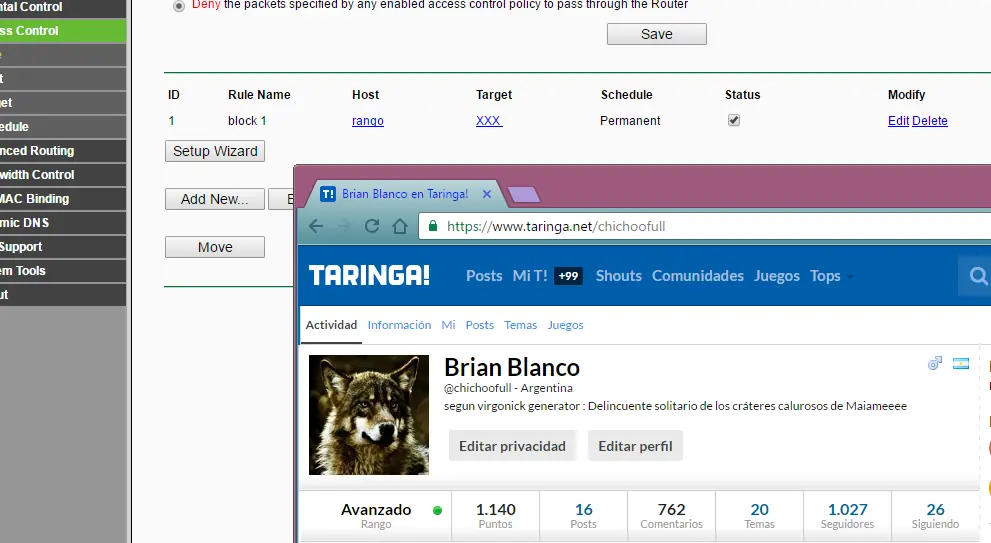Viewport: 991px width, 543px height.
Task: Click the block 1 rule name cell
Action: tap(247, 121)
